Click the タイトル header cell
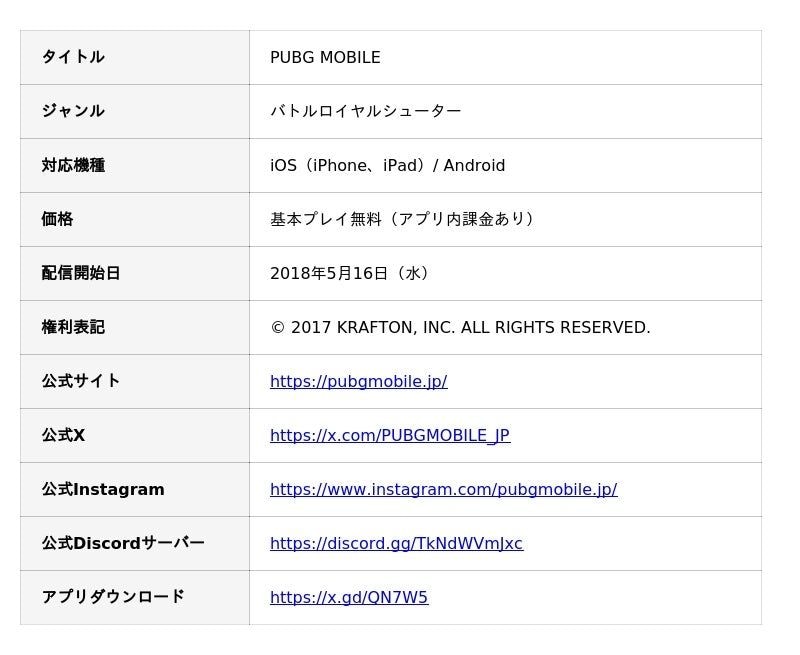Viewport: 800px width, 655px height. coord(135,58)
